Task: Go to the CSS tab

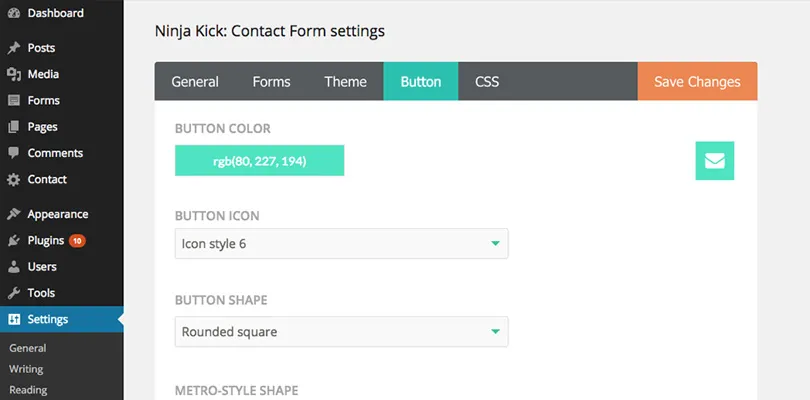Action: coord(487,82)
